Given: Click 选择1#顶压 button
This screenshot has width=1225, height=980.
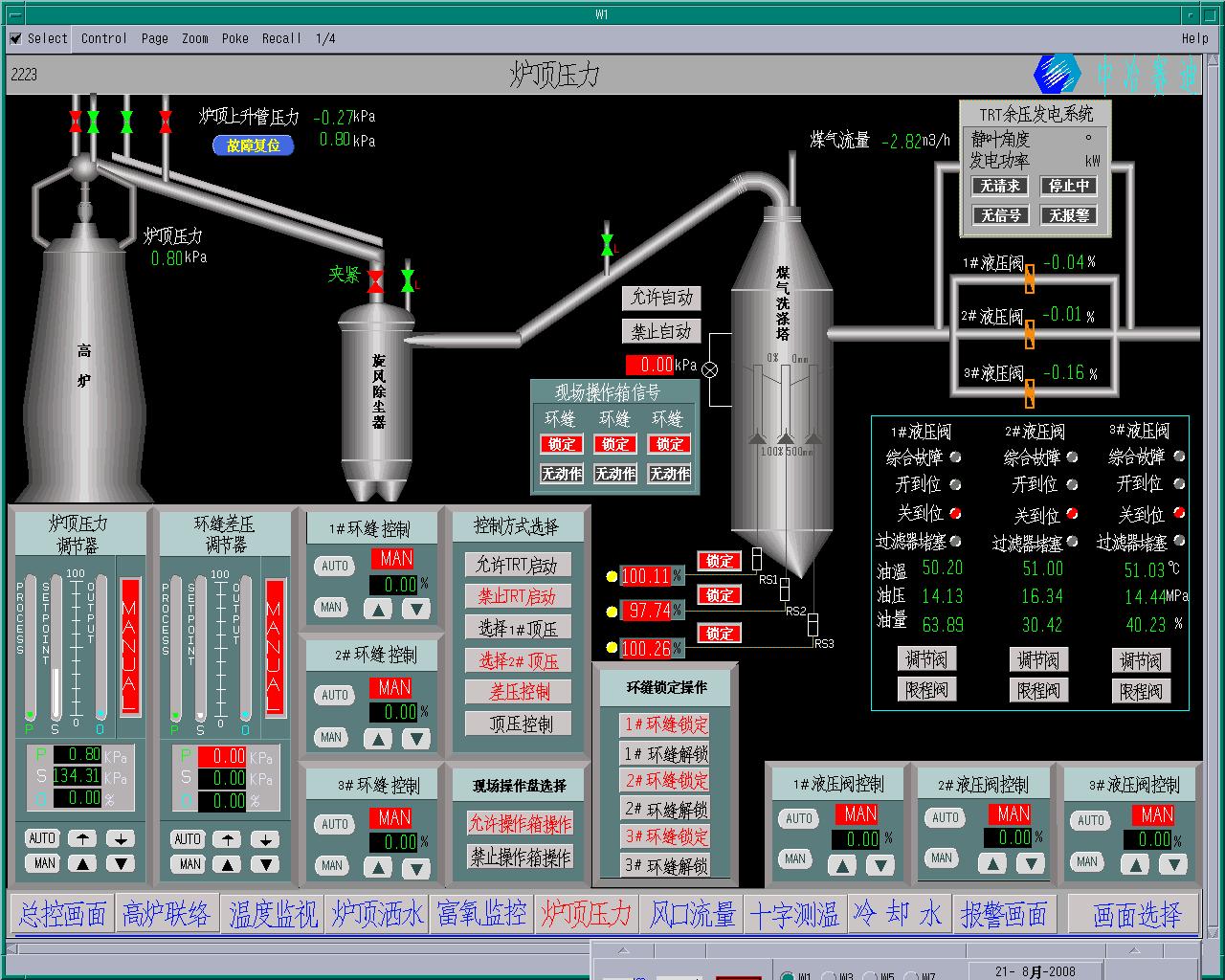Looking at the screenshot, I should pyautogui.click(x=517, y=628).
